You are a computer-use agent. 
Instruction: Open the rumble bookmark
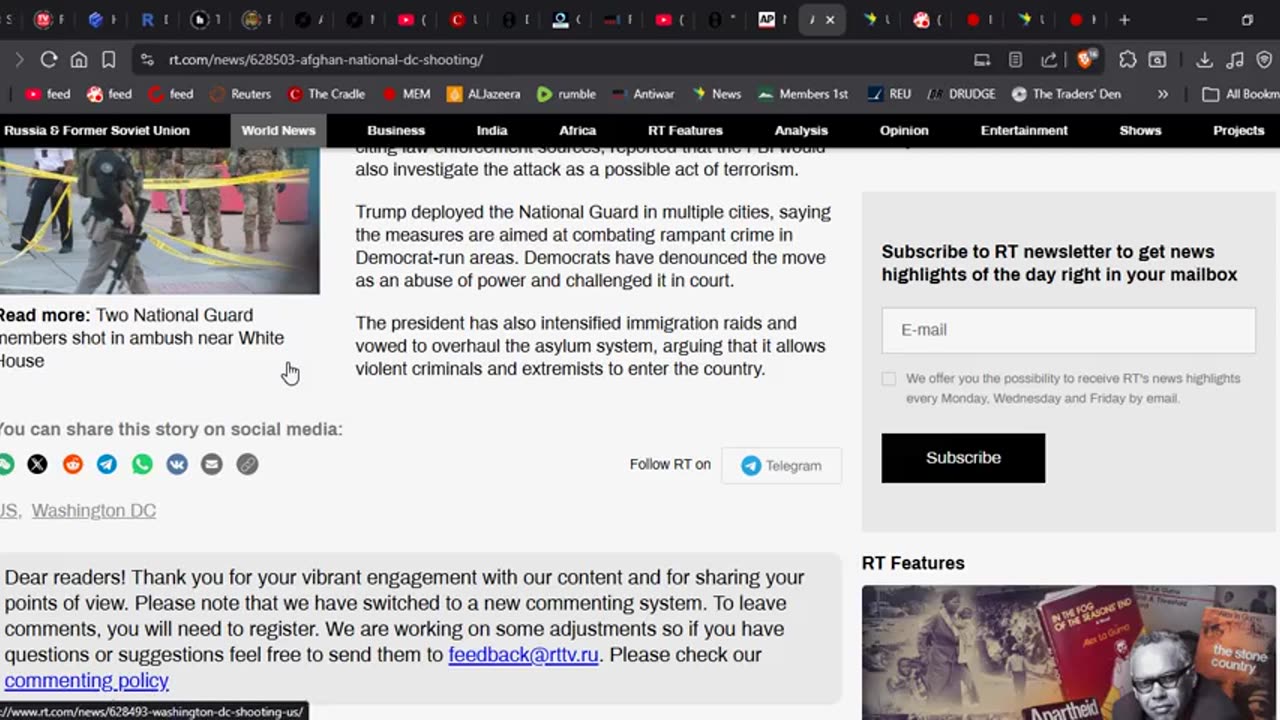[566, 94]
